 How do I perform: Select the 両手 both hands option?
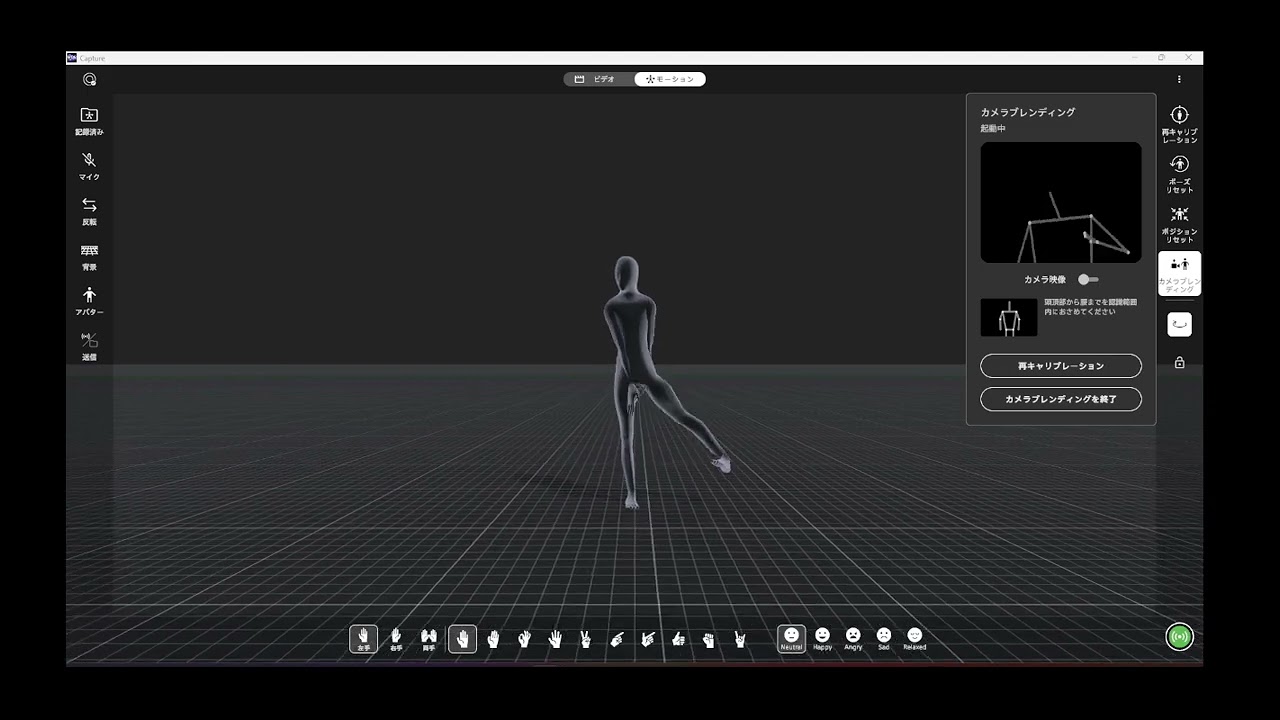[429, 639]
